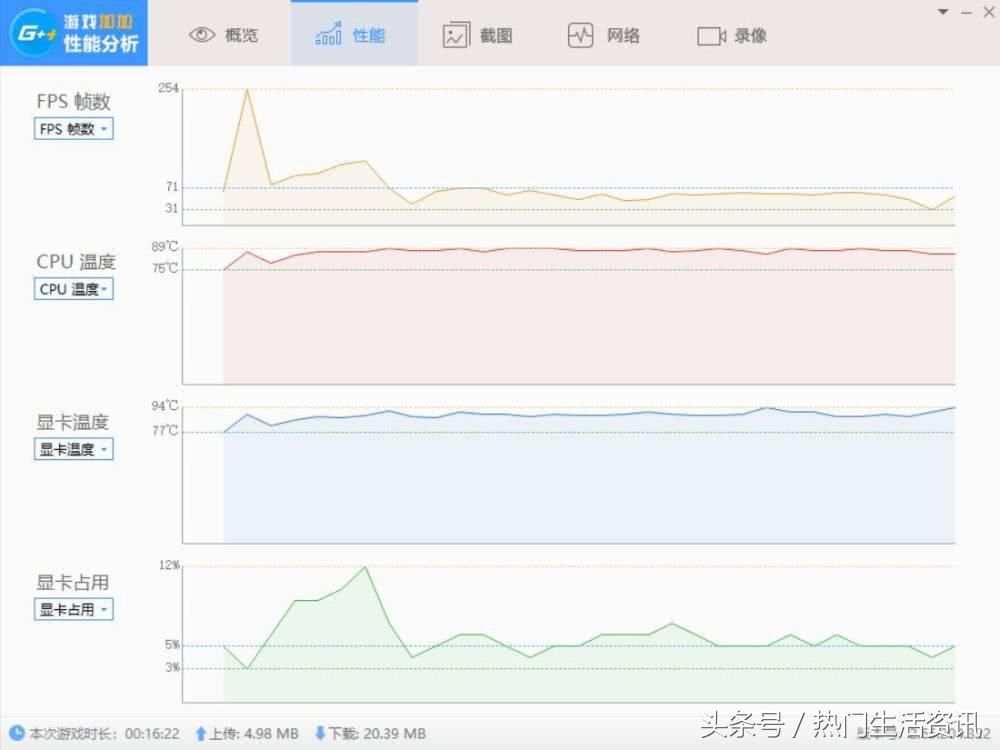Open the 录像 recording icon
This screenshot has height=750, width=1000.
pos(709,34)
